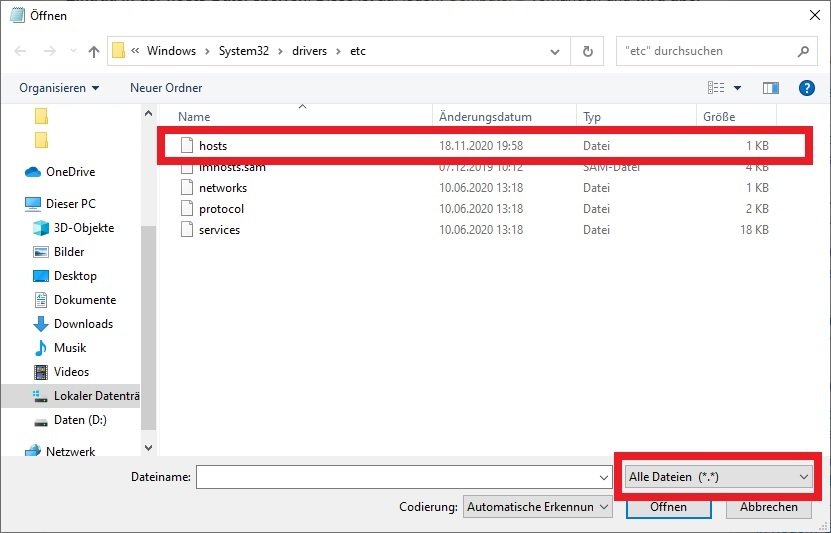
Task: Click the search magnifier icon
Action: 803,51
